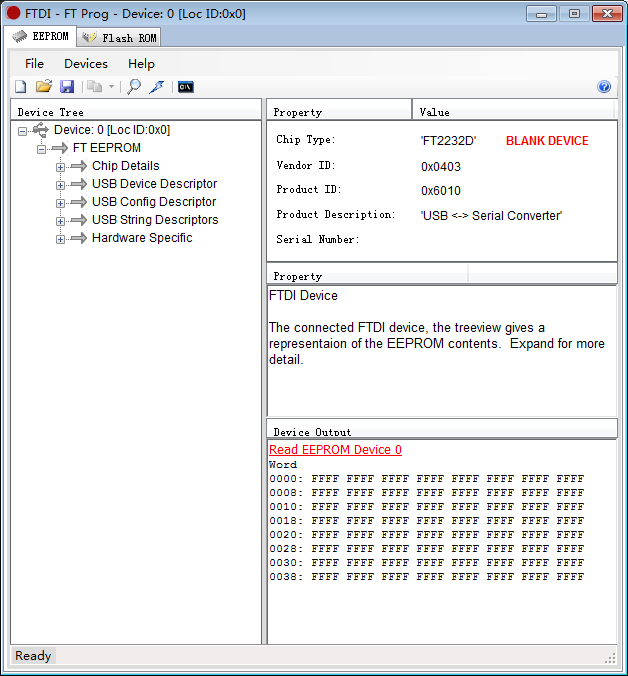Click the arrow icon beside Chip Details
This screenshot has width=628, height=676.
pyautogui.click(x=78, y=166)
